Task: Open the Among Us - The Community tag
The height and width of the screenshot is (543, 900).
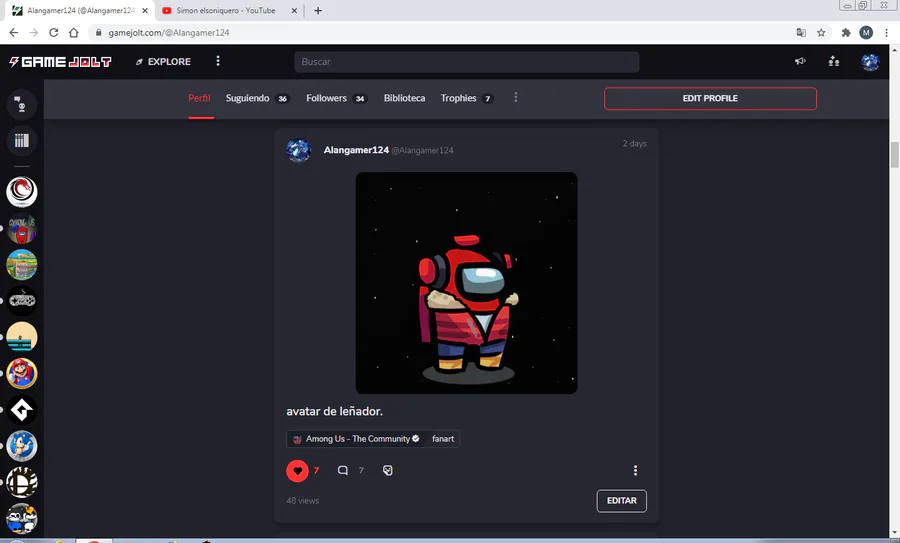Action: pyautogui.click(x=359, y=439)
